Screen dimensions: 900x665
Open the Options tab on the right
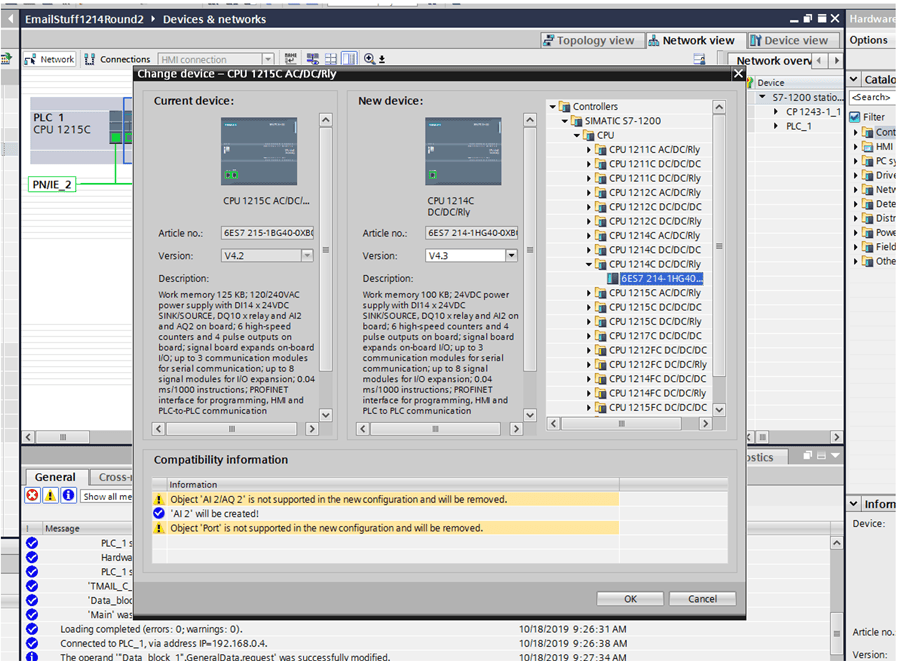coord(868,40)
